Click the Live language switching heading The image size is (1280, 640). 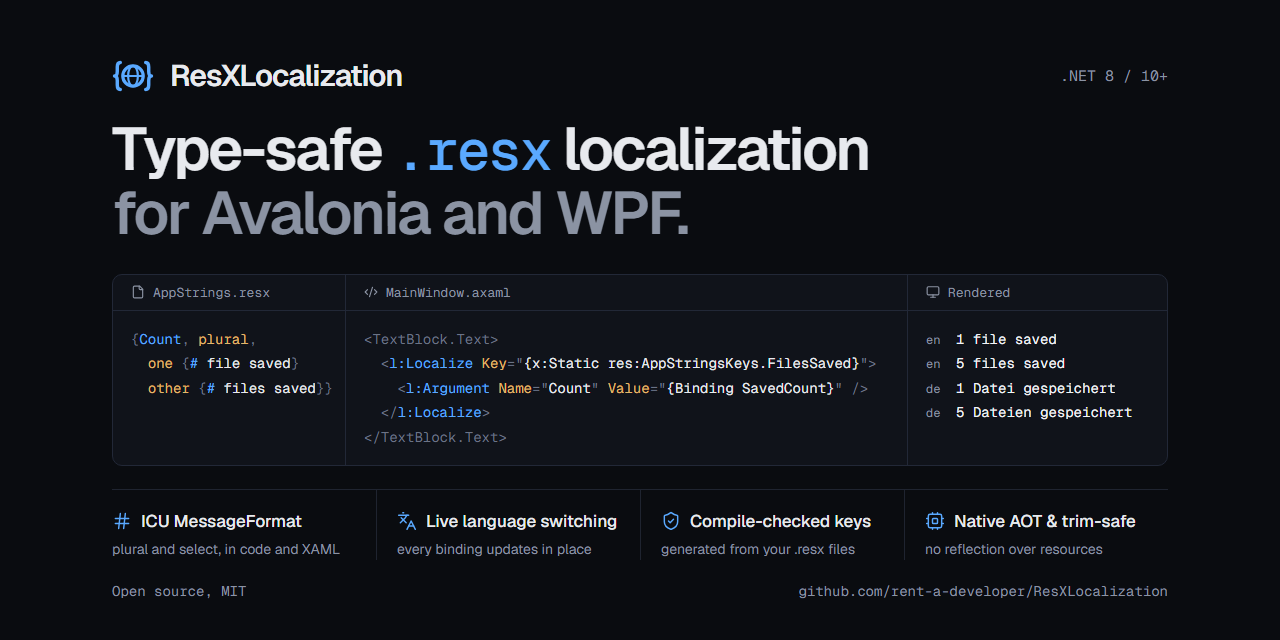click(521, 521)
